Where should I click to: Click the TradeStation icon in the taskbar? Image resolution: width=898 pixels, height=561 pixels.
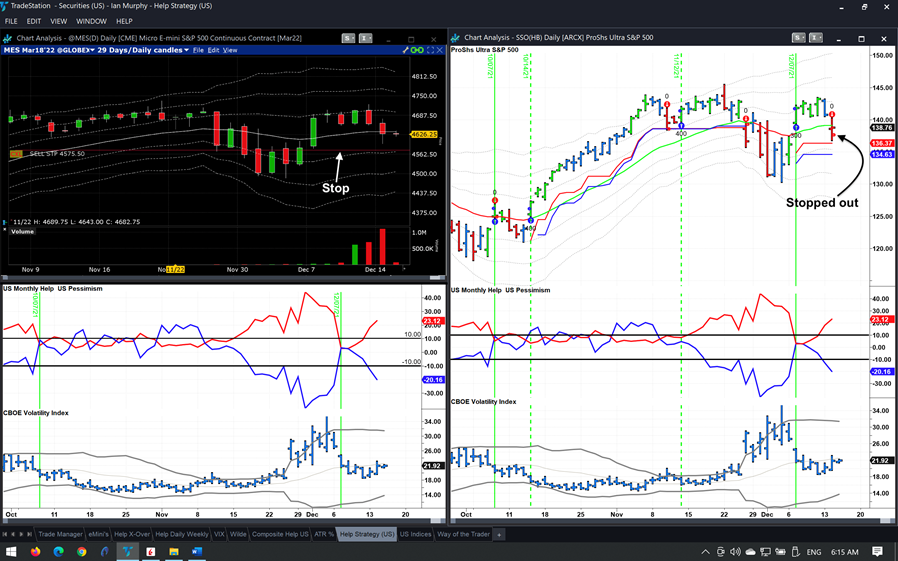(127, 551)
